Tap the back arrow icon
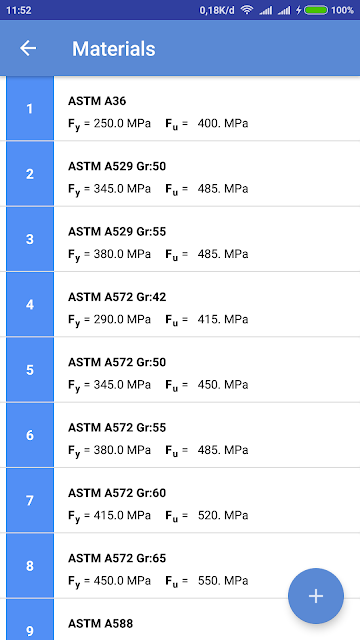This screenshot has height=640, width=360. (x=28, y=49)
